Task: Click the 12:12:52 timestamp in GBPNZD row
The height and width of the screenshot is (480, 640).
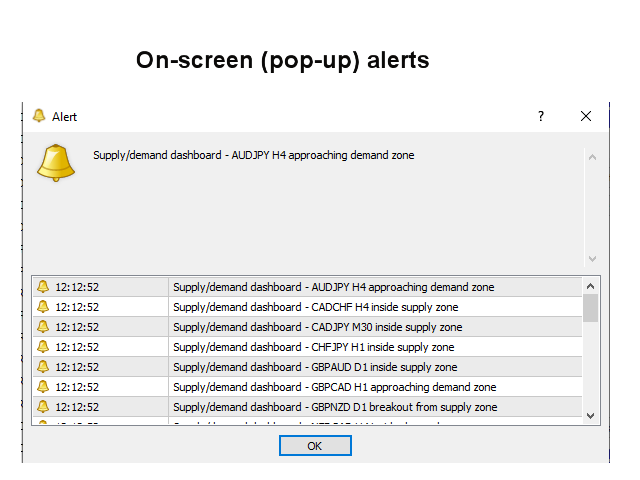Action: [x=77, y=407]
